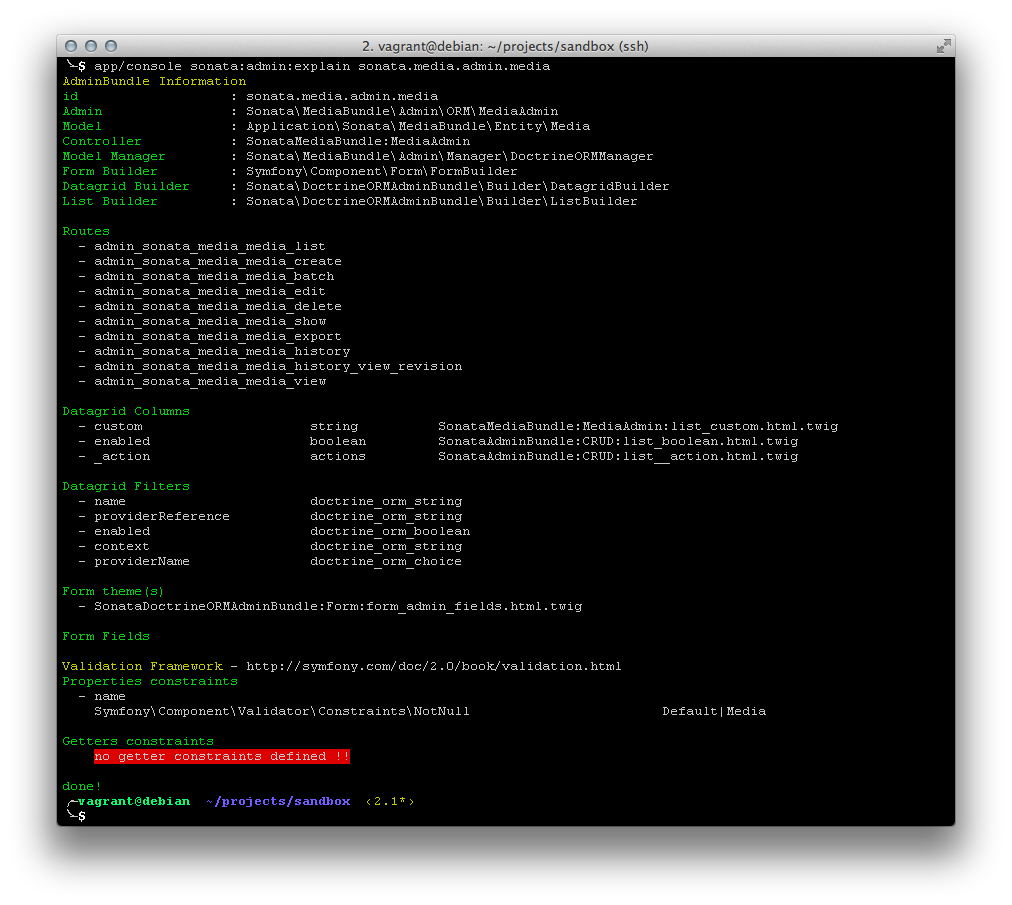Click the 'Default|Media' validation group text
This screenshot has width=1012, height=905.
tap(713, 711)
